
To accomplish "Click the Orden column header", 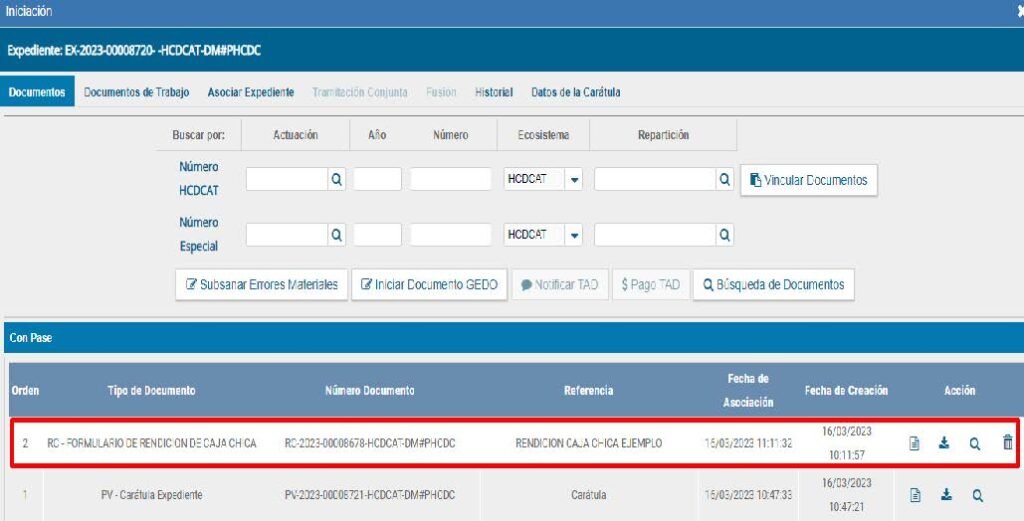I will click(25, 390).
